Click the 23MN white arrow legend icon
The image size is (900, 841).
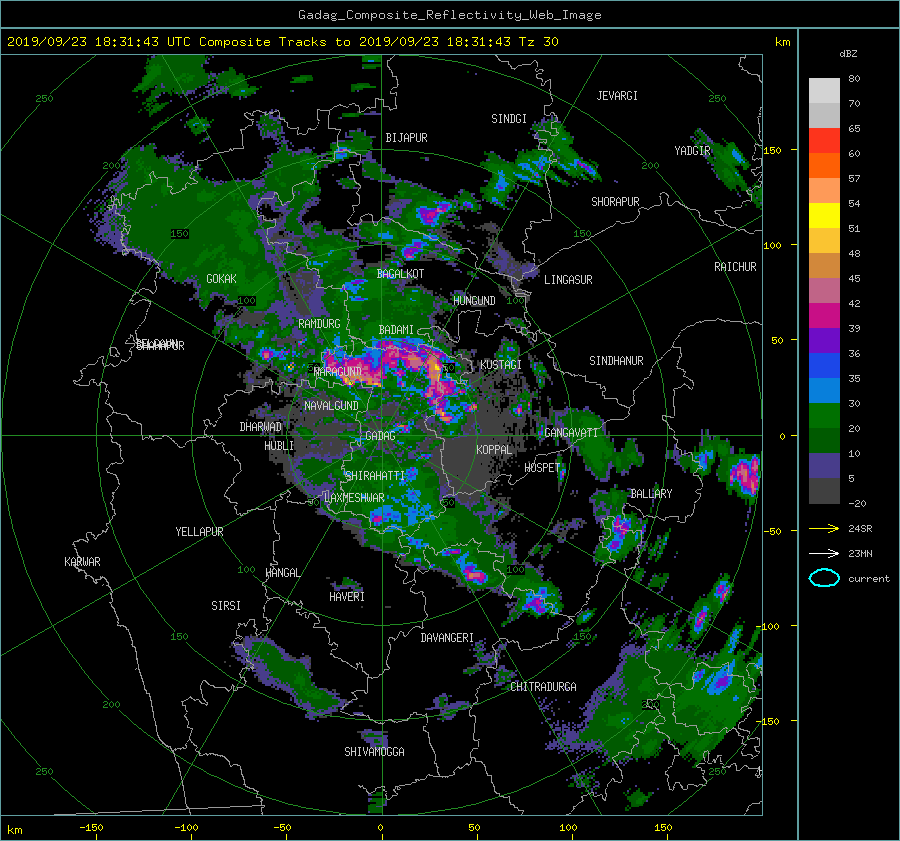pyautogui.click(x=824, y=553)
